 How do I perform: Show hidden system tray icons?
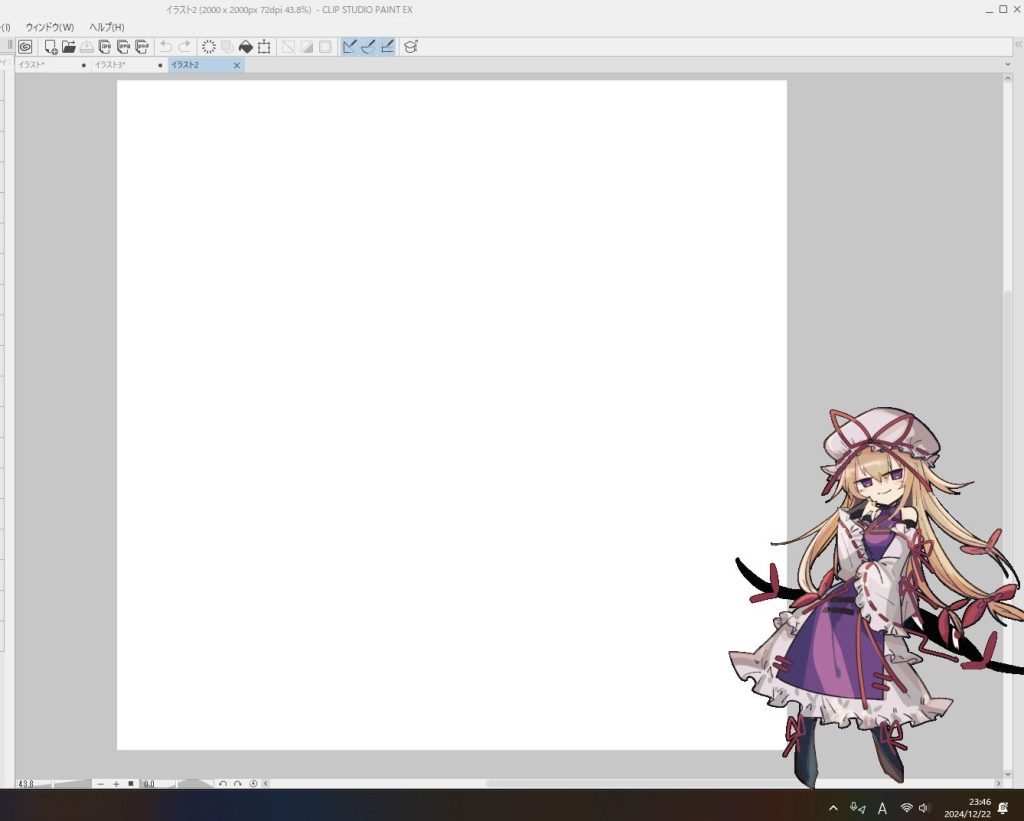(833, 807)
